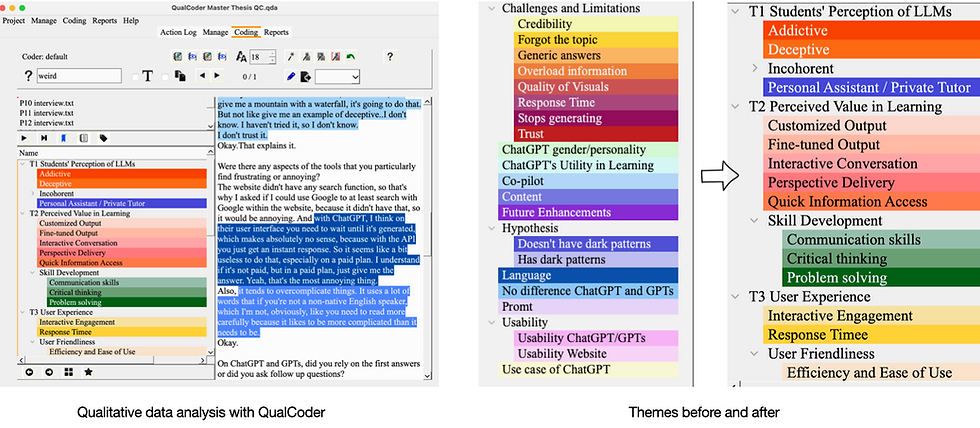This screenshot has height=428, width=980.
Task: Click the font size AA icon
Action: 241,57
